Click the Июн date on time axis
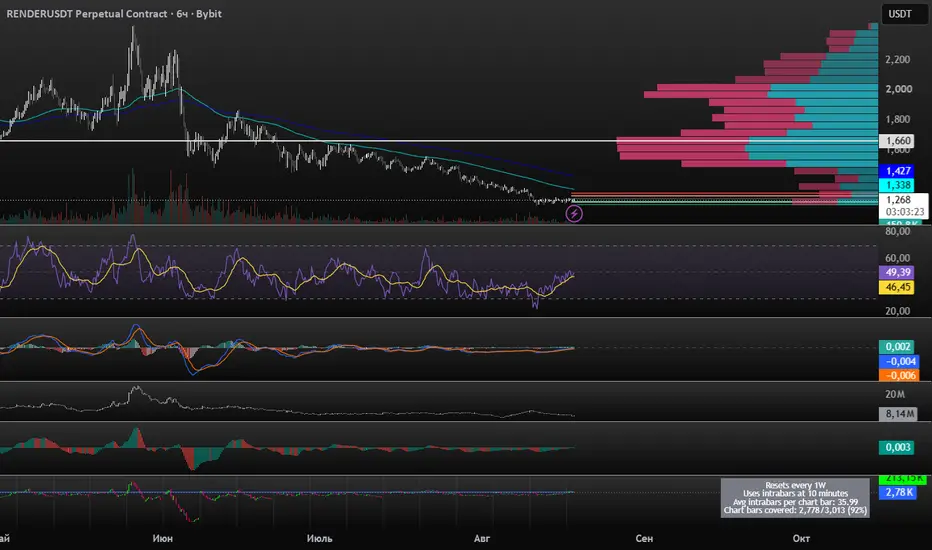The height and width of the screenshot is (550, 932). [162, 539]
